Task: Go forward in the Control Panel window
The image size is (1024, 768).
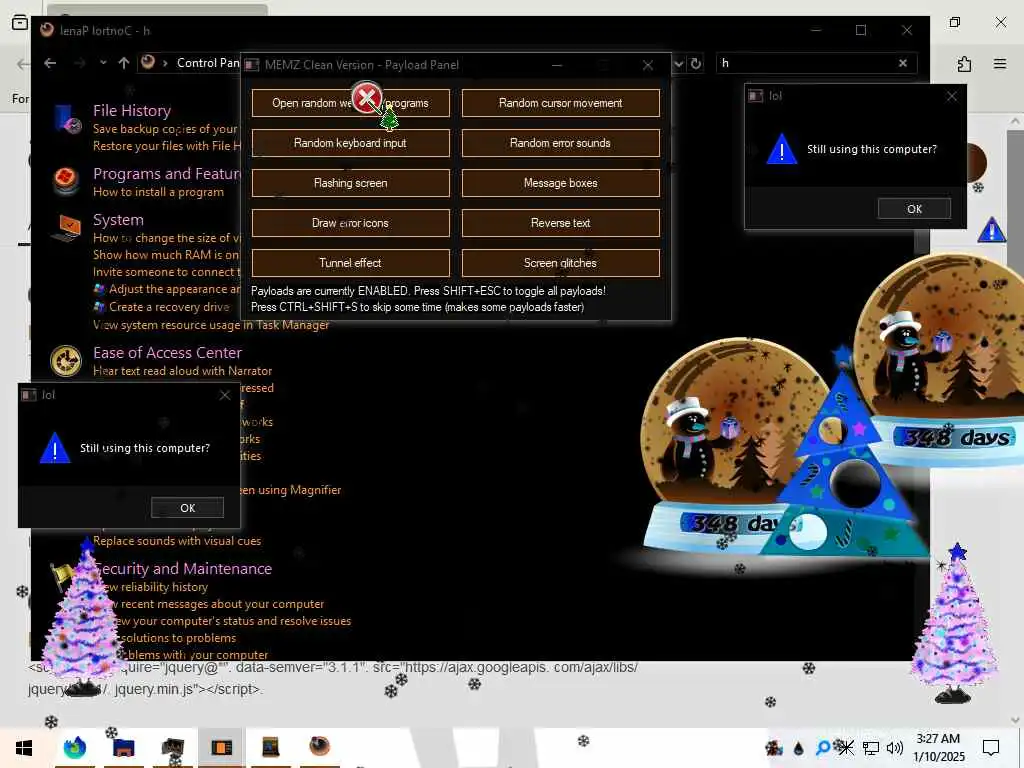Action: (80, 63)
